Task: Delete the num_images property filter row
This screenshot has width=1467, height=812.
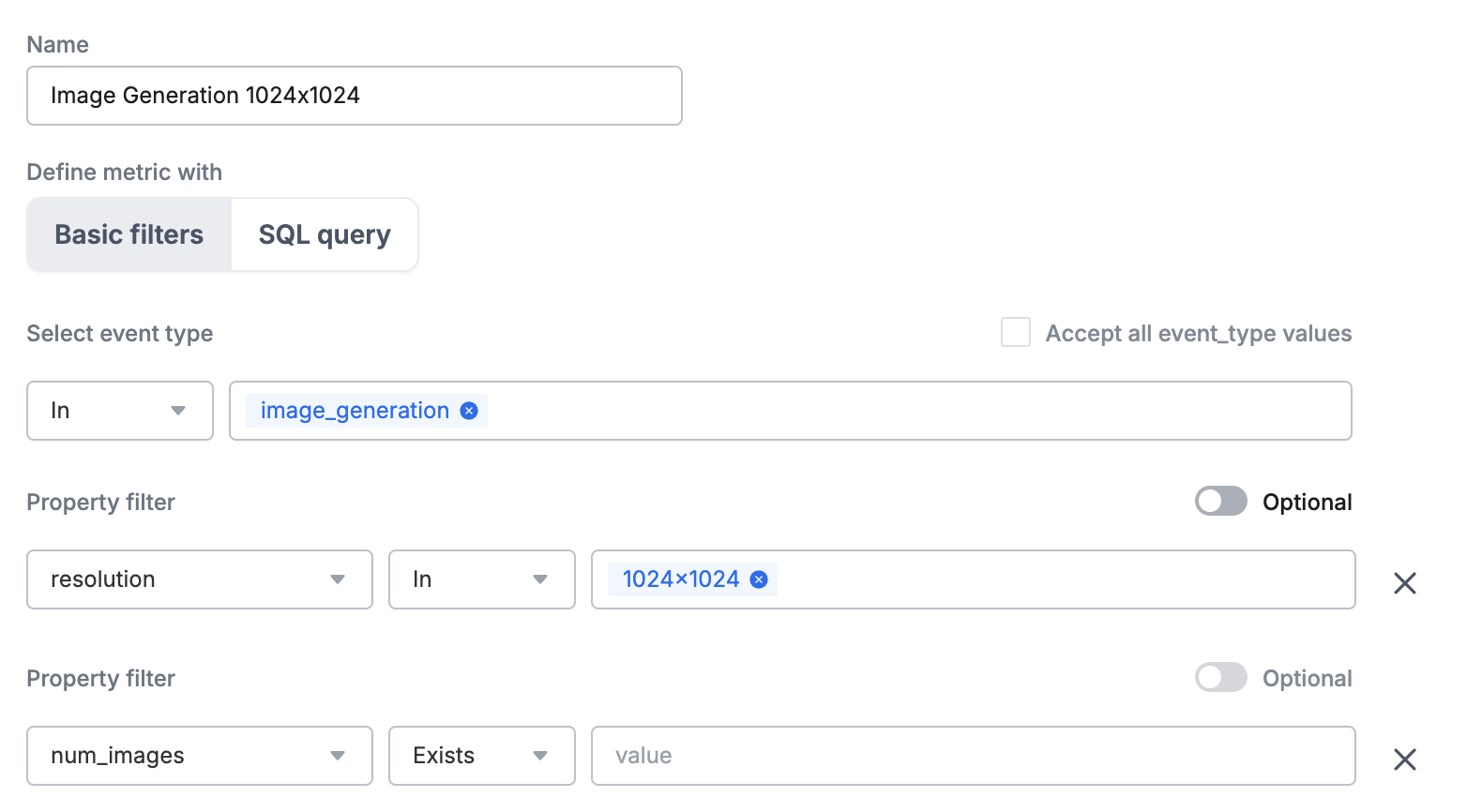Action: coord(1404,759)
